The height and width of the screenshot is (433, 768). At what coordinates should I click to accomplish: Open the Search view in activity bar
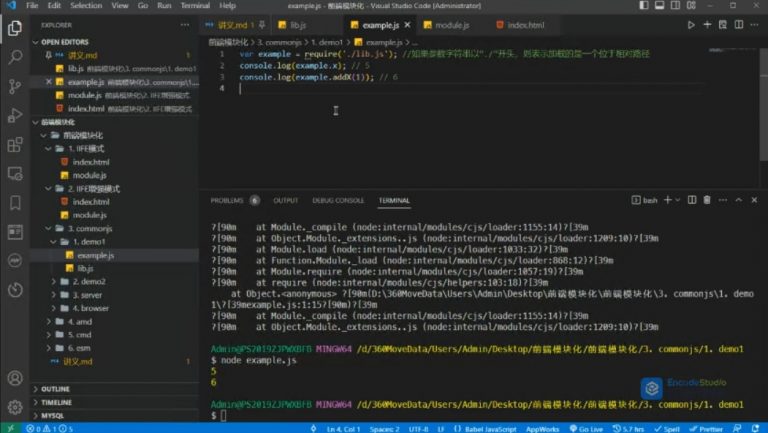coord(15,58)
